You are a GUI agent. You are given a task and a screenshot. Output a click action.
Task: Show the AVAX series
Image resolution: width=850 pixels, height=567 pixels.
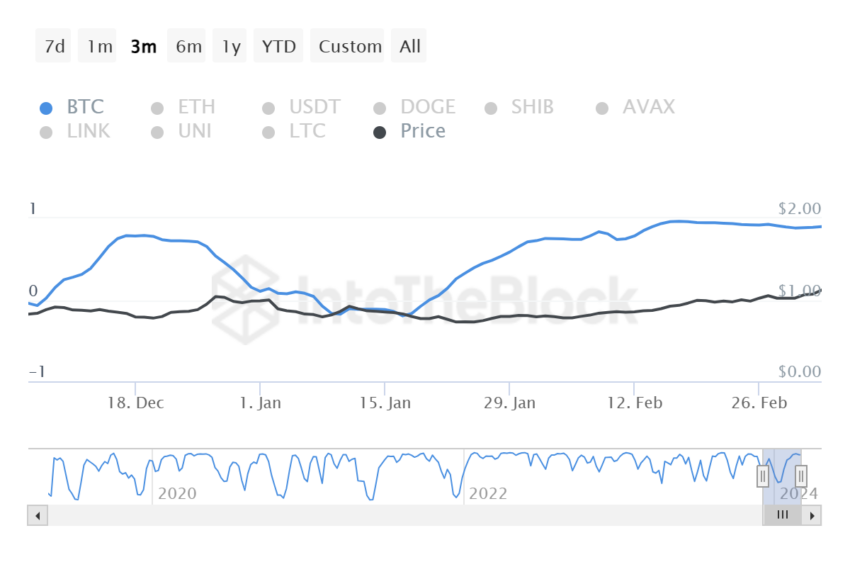(635, 107)
